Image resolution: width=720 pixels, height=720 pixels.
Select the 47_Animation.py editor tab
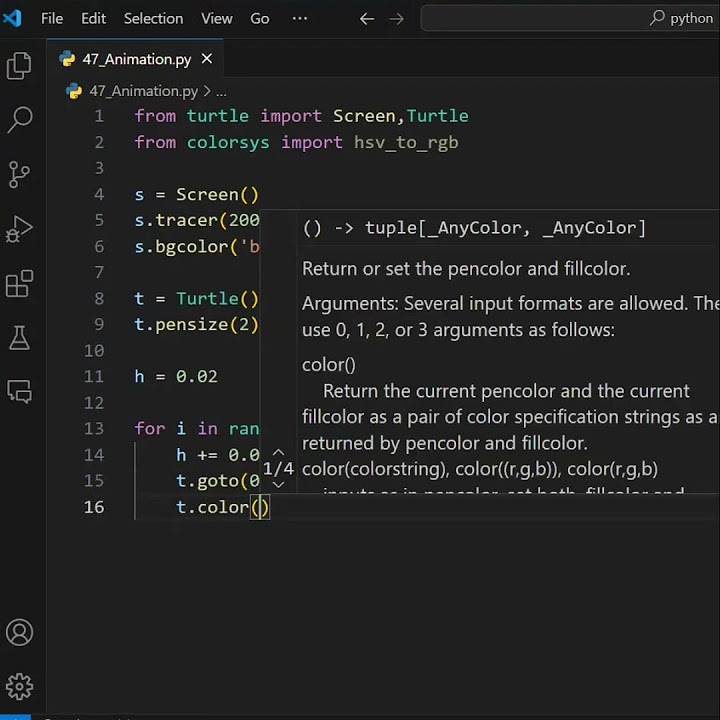pos(135,59)
